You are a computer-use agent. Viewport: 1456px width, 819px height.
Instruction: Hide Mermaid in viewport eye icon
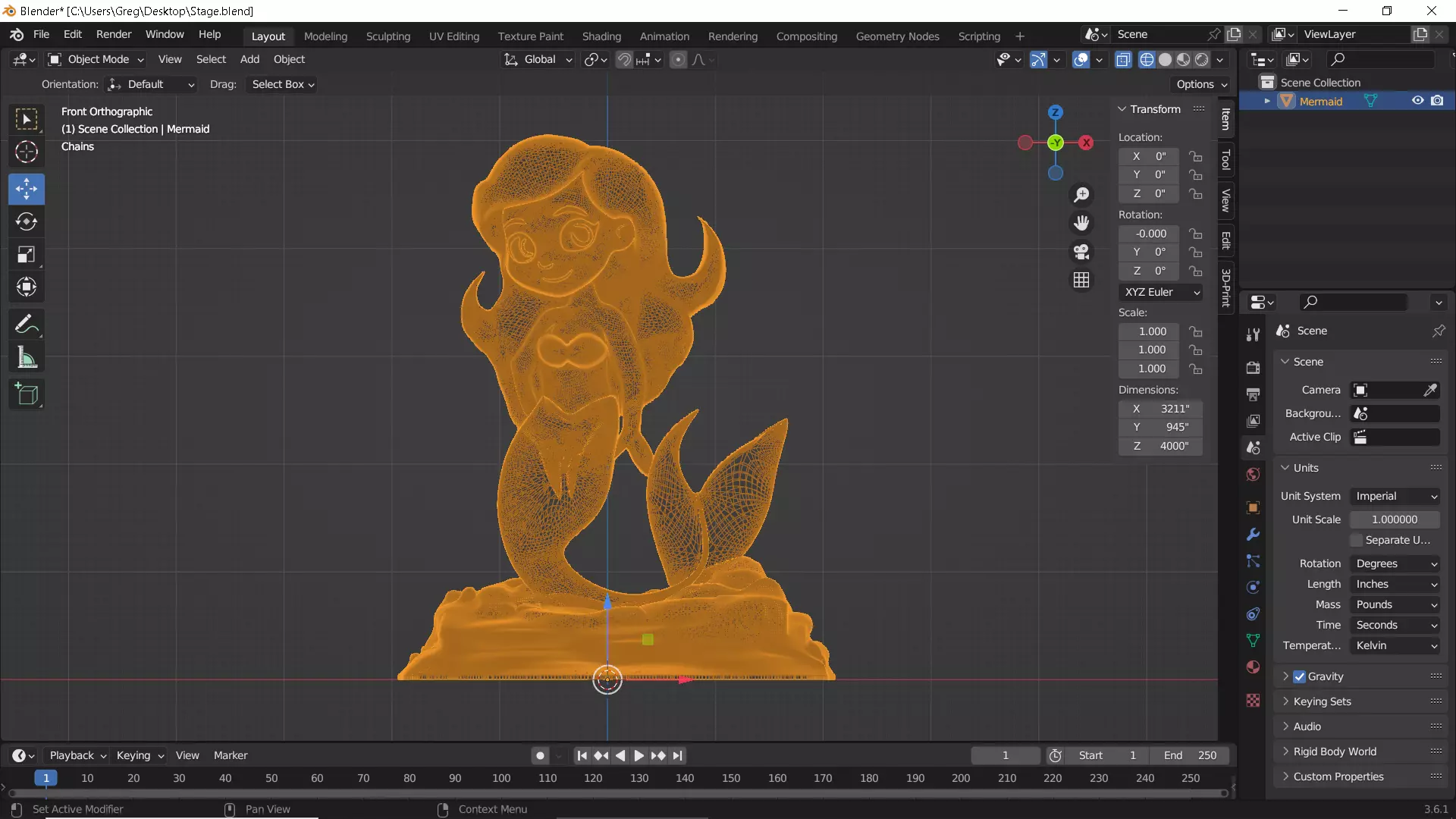[1417, 101]
